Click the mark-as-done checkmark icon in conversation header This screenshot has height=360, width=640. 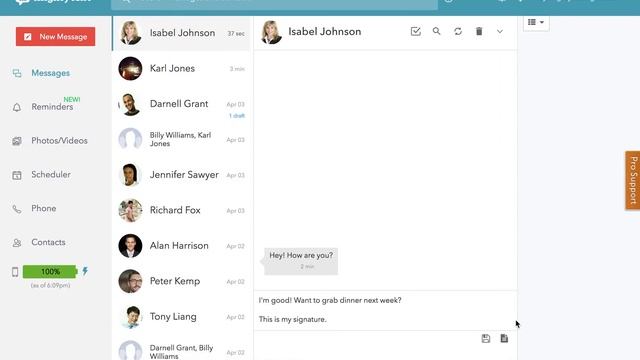[416, 31]
